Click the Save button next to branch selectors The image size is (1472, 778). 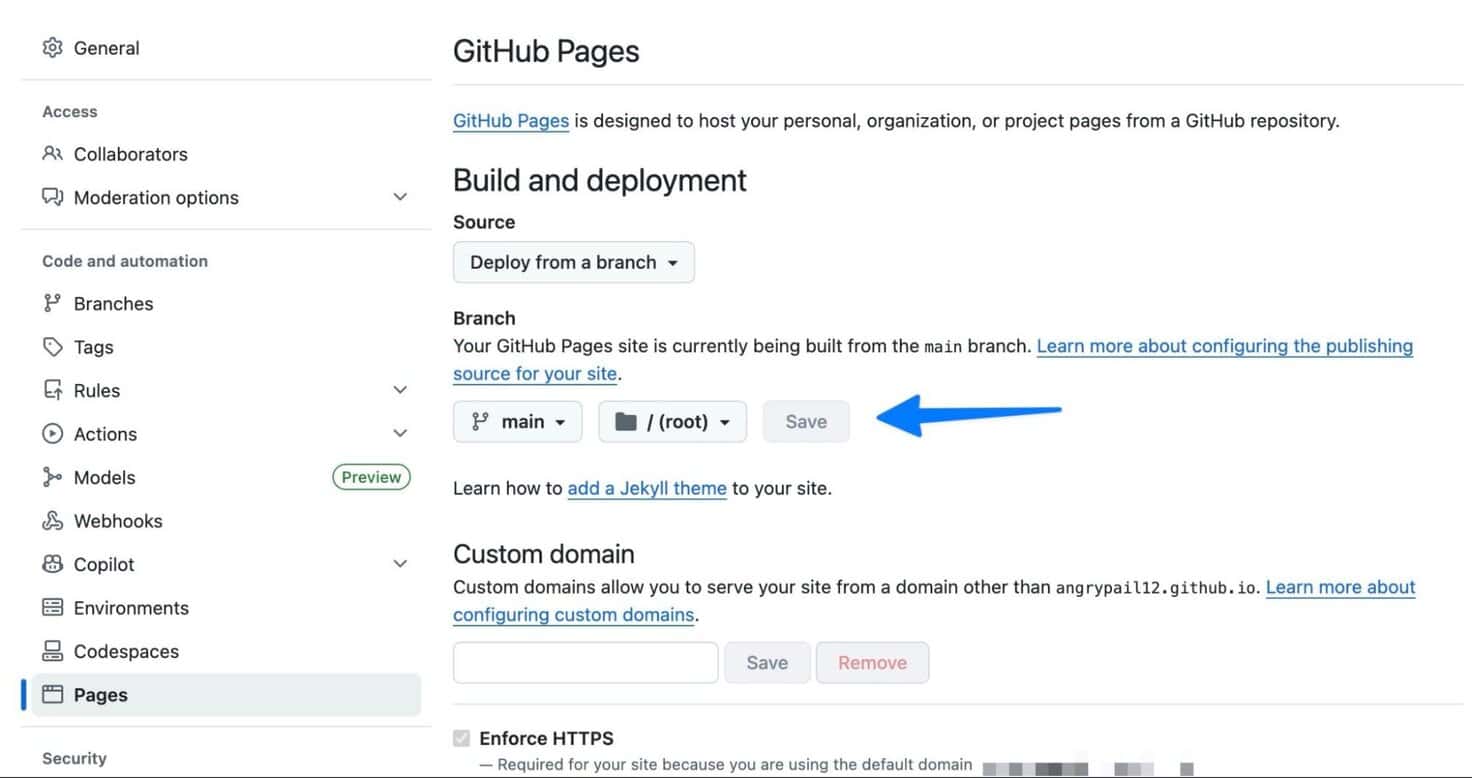tap(806, 422)
